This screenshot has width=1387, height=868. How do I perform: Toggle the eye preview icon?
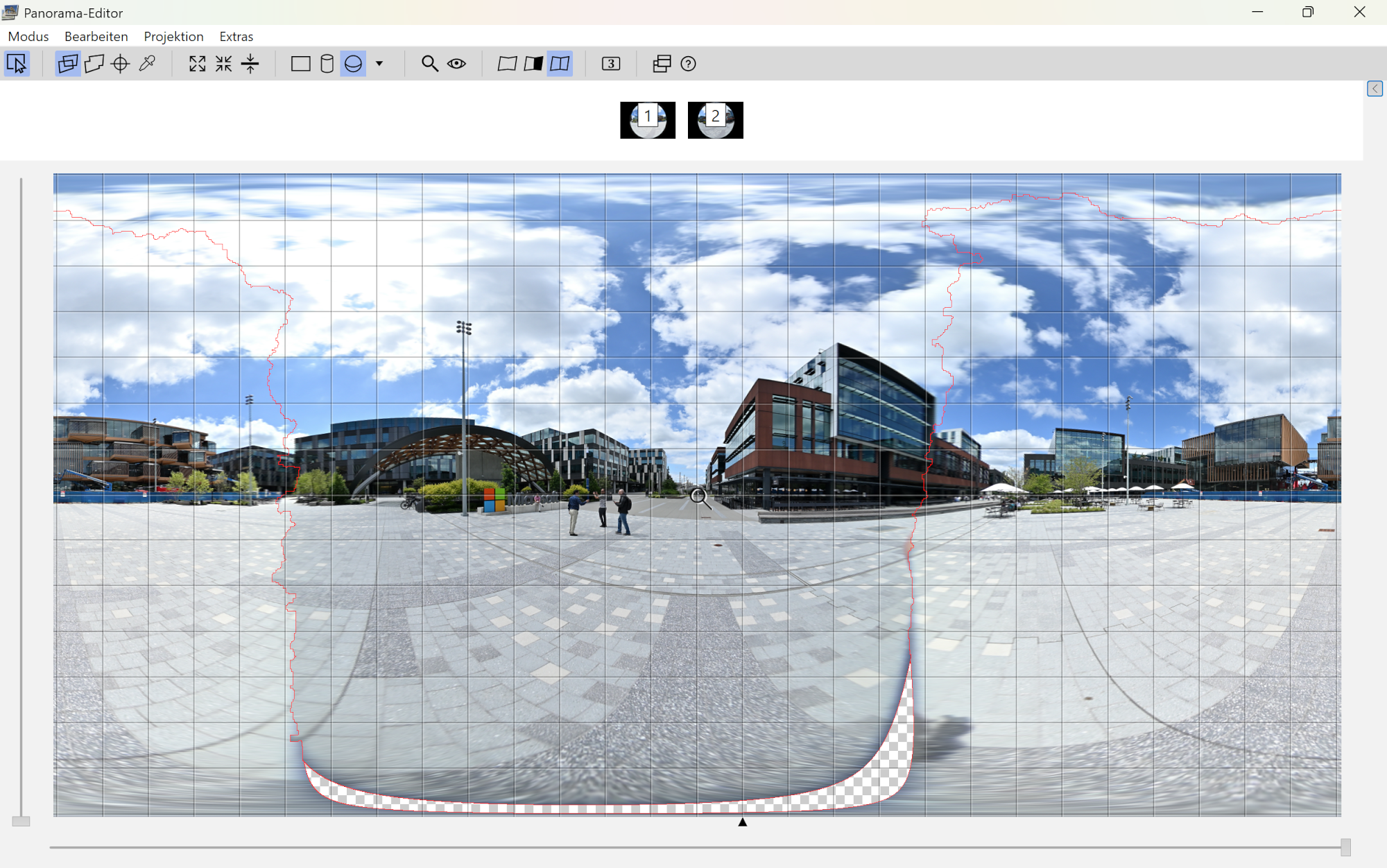[x=456, y=64]
